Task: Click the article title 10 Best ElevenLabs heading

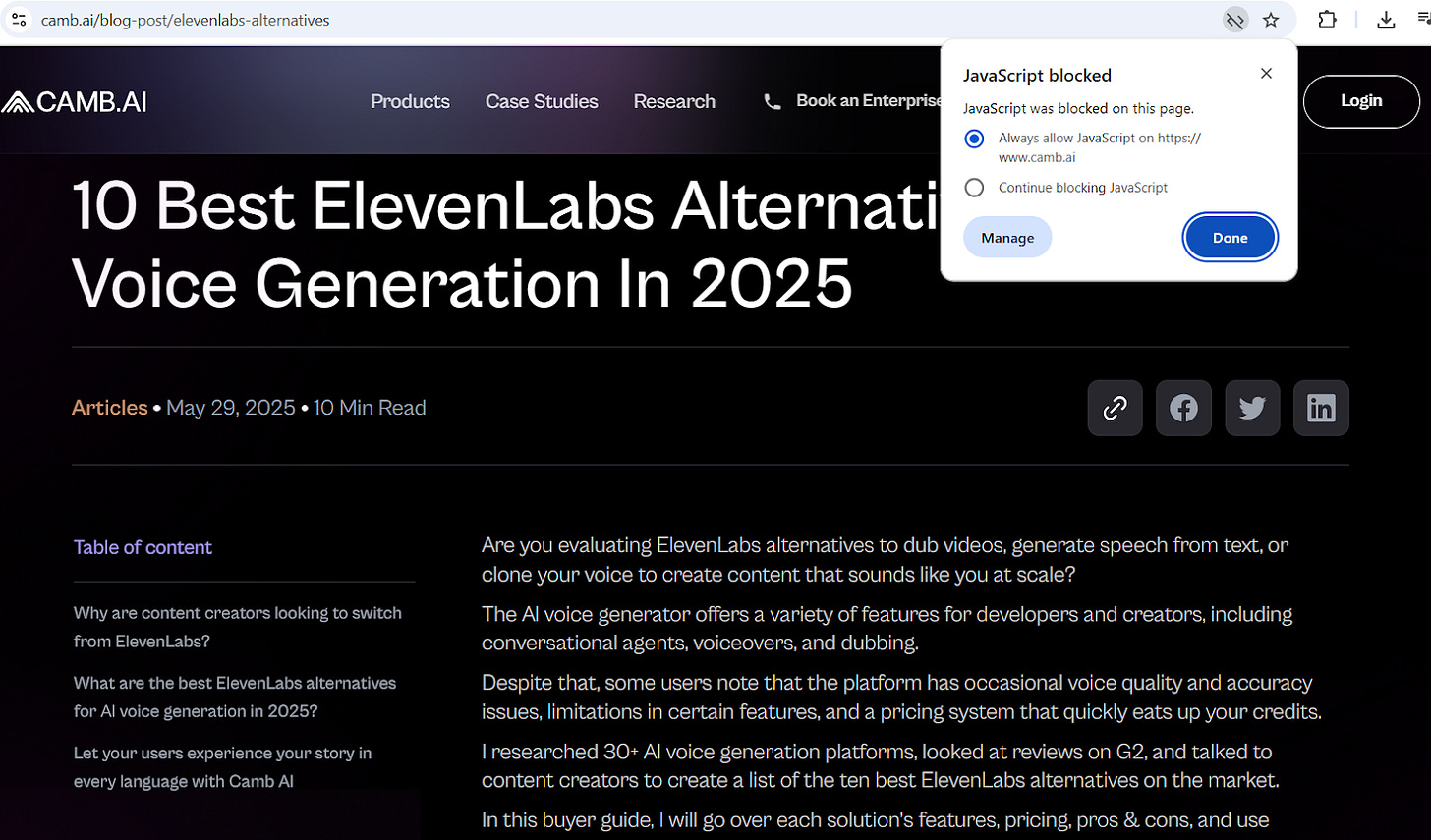Action: click(x=506, y=245)
